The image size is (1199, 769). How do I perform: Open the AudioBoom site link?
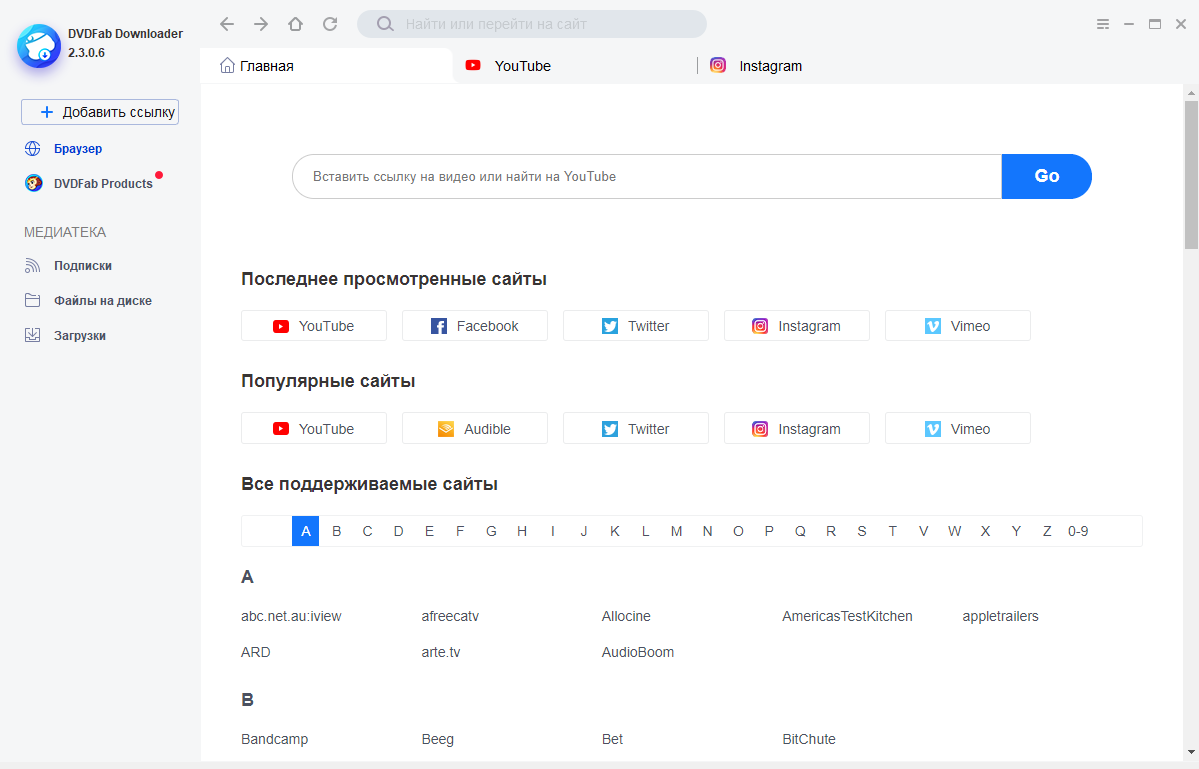click(638, 652)
